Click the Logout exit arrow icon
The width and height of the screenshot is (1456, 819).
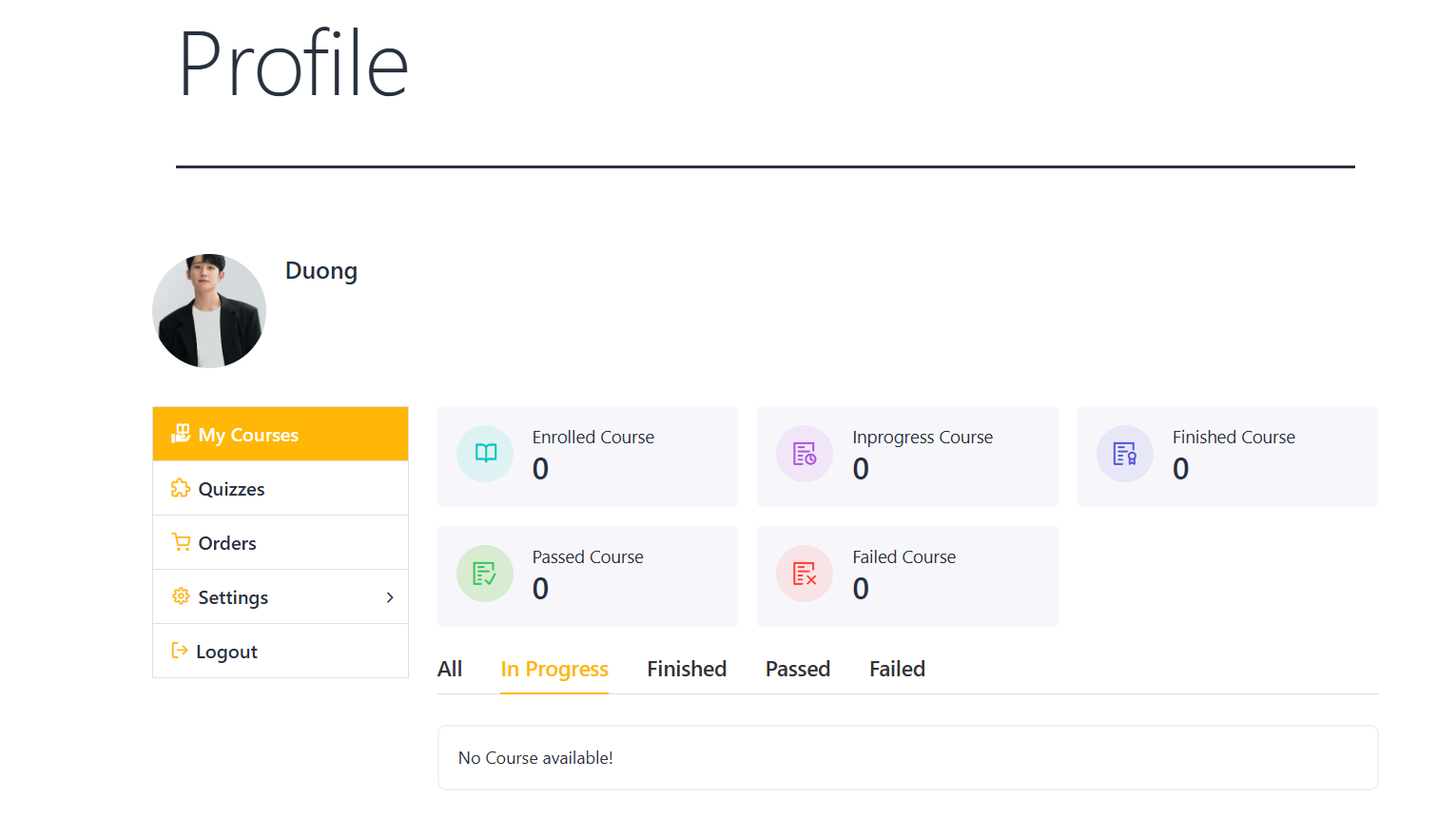180,651
